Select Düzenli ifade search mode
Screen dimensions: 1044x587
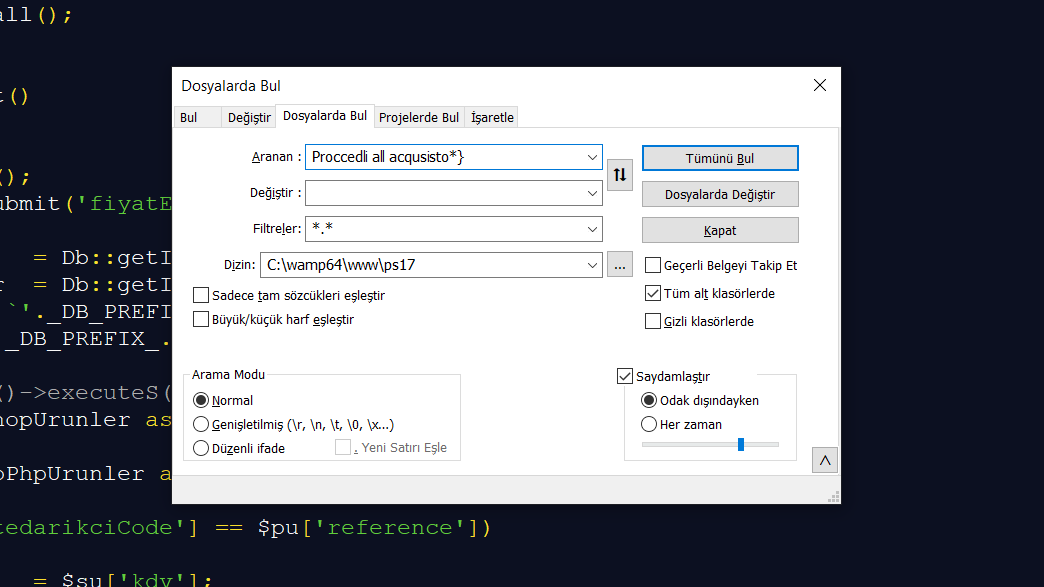[x=200, y=449]
